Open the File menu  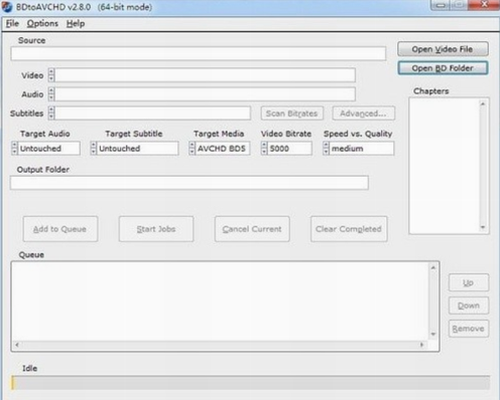coord(12,24)
